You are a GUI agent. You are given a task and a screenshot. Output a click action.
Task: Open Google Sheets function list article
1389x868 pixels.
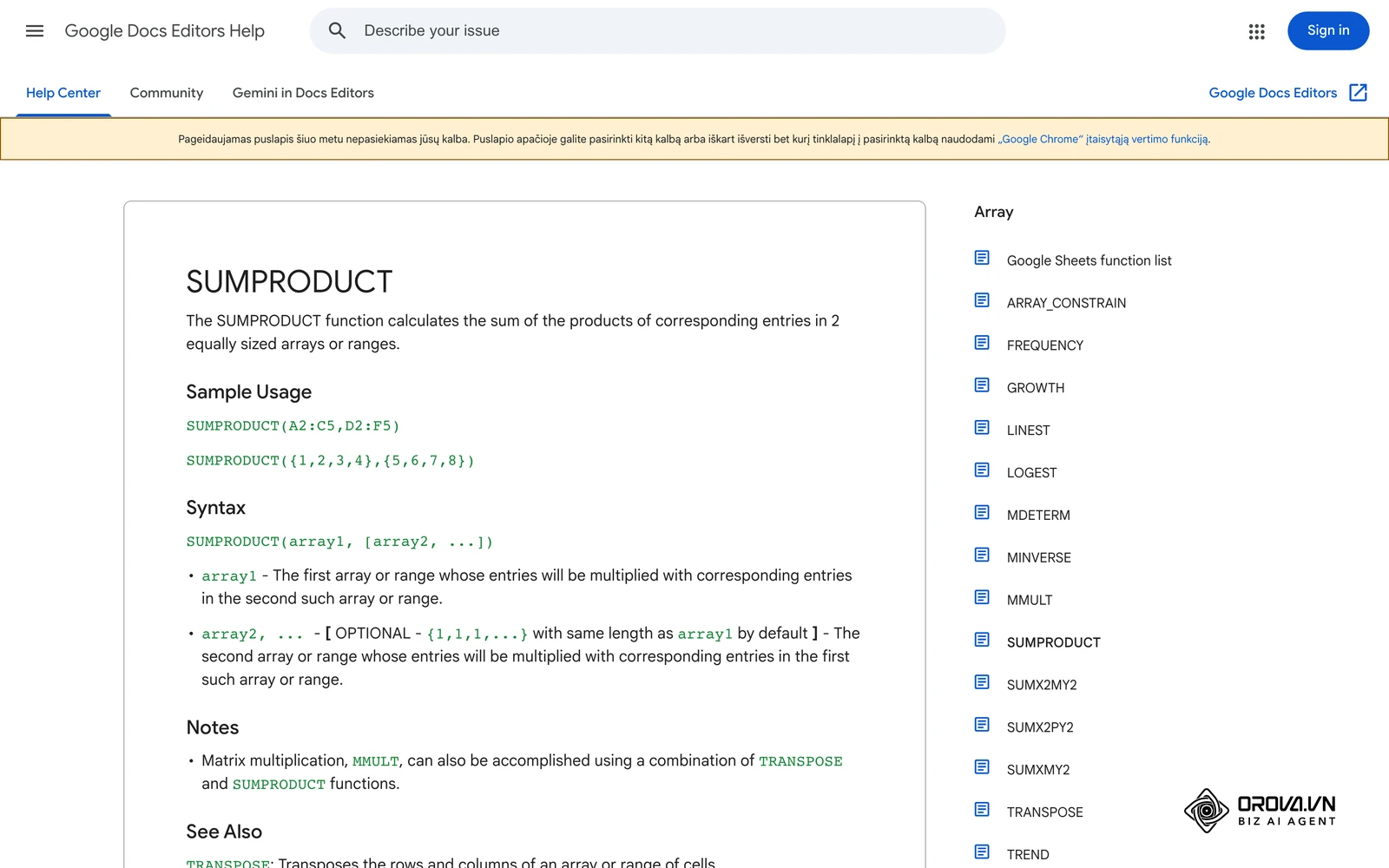1089,260
